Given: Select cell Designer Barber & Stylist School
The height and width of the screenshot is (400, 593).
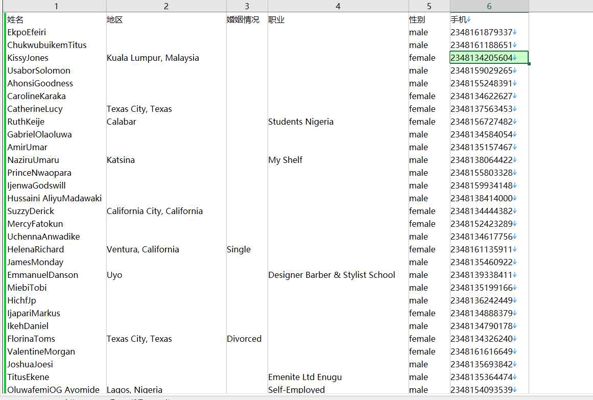Looking at the screenshot, I should click(338, 275).
